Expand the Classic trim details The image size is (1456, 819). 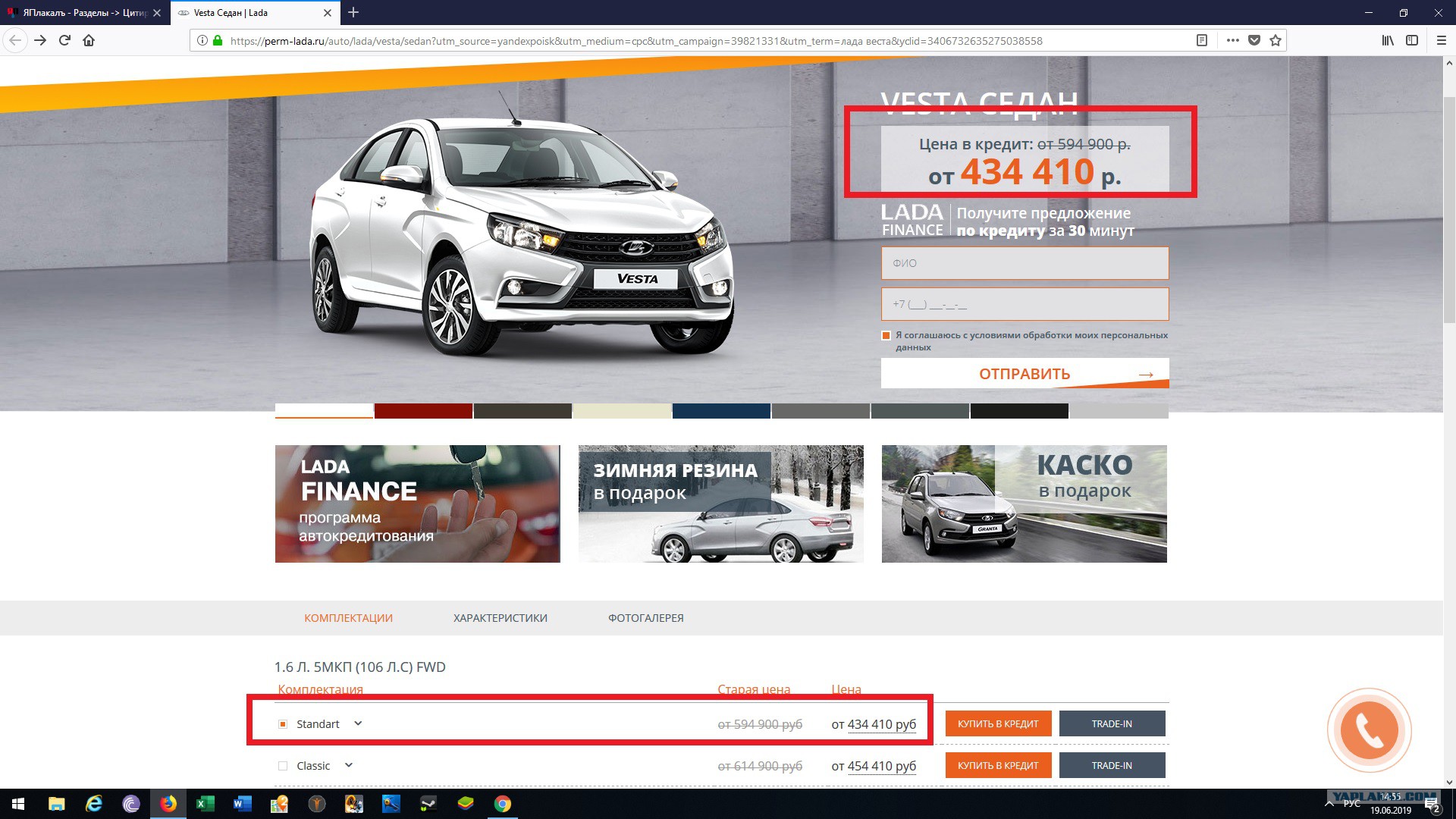(349, 765)
